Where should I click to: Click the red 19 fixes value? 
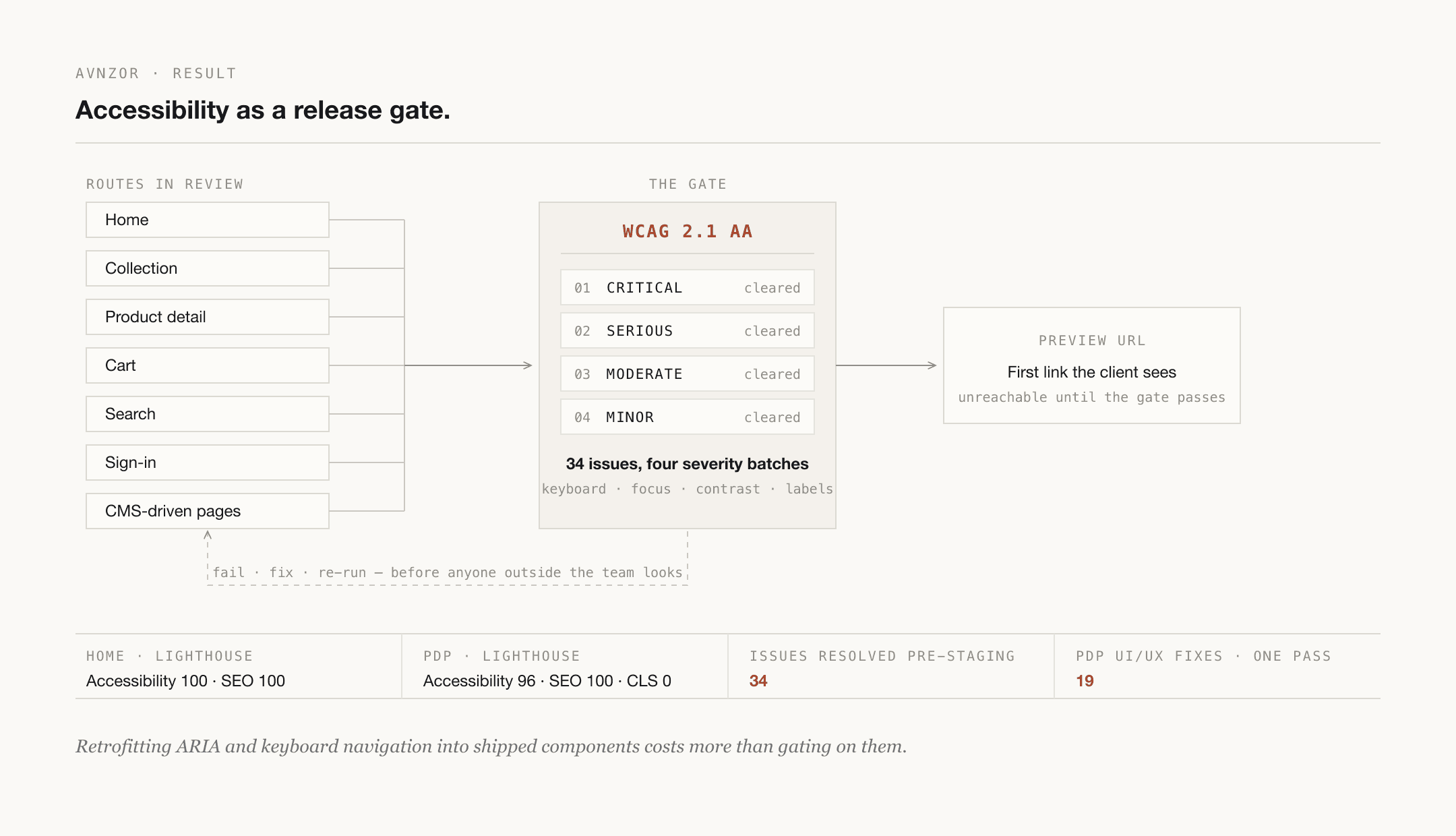(x=1085, y=681)
